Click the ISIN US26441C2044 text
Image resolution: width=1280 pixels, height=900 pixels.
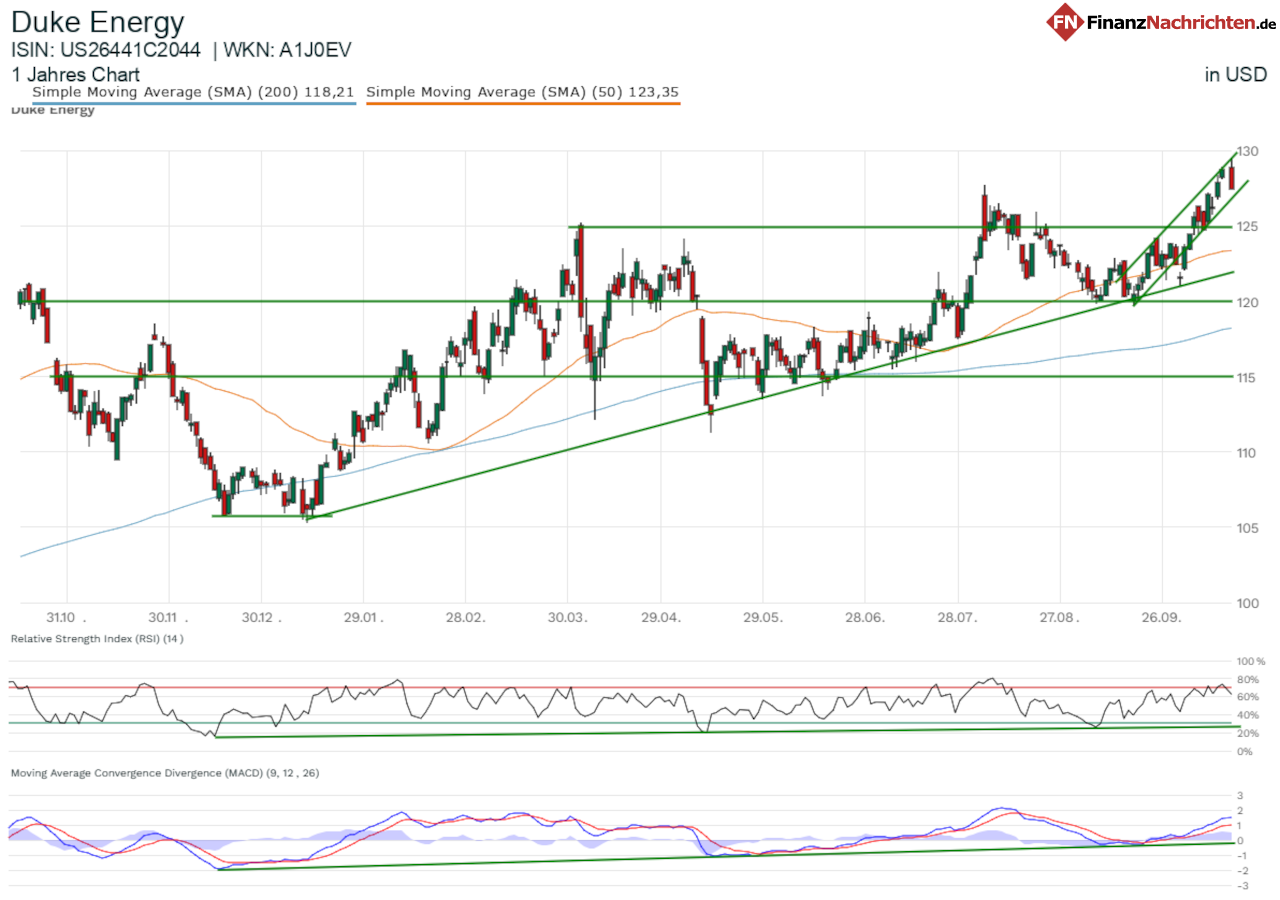tap(105, 50)
